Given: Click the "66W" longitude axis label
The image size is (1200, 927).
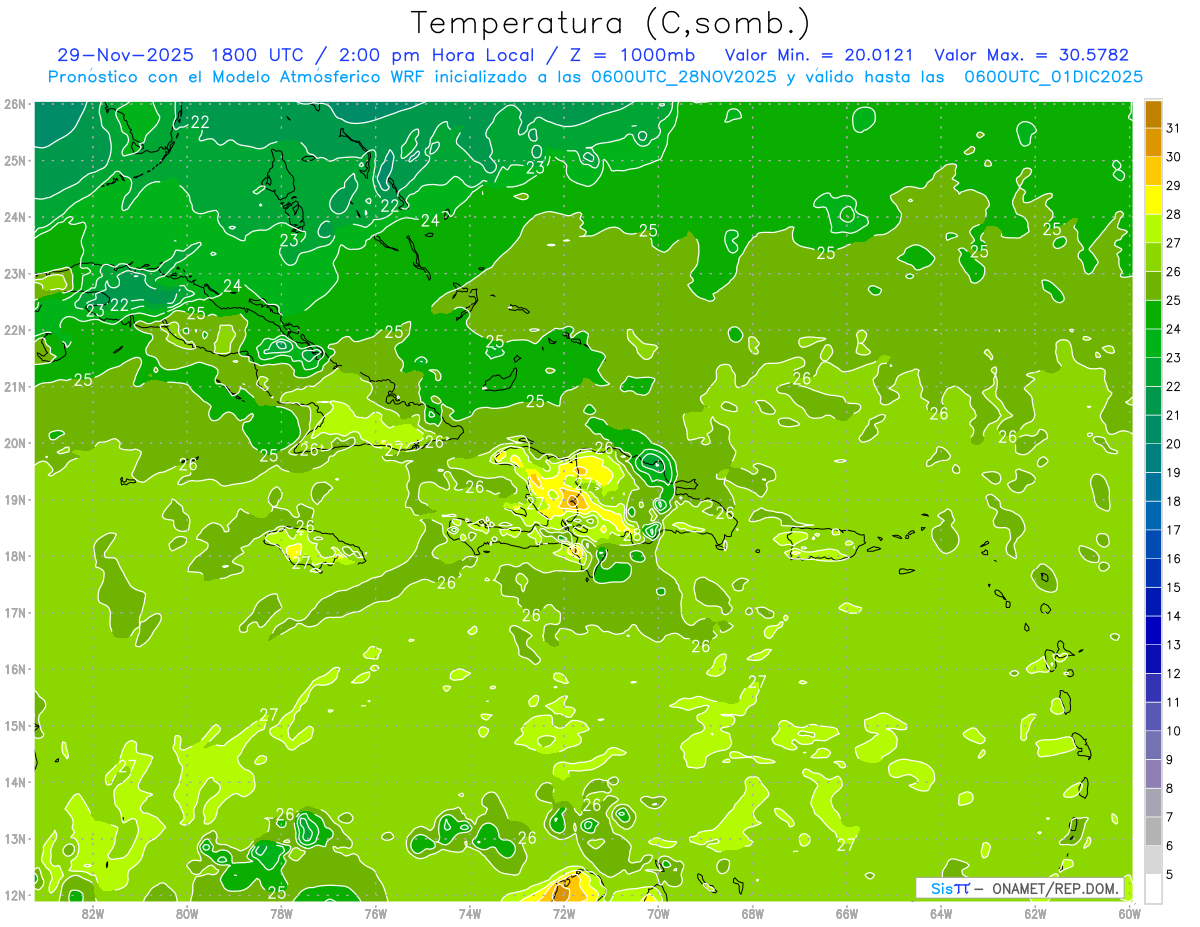Looking at the screenshot, I should [847, 913].
